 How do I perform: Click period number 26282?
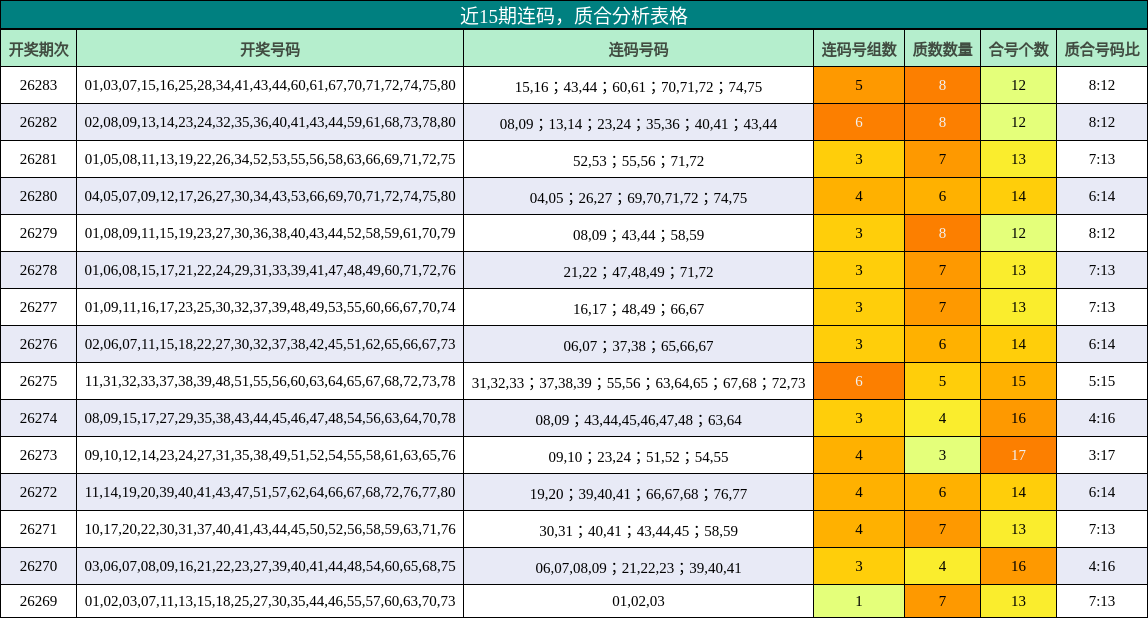pos(38,122)
